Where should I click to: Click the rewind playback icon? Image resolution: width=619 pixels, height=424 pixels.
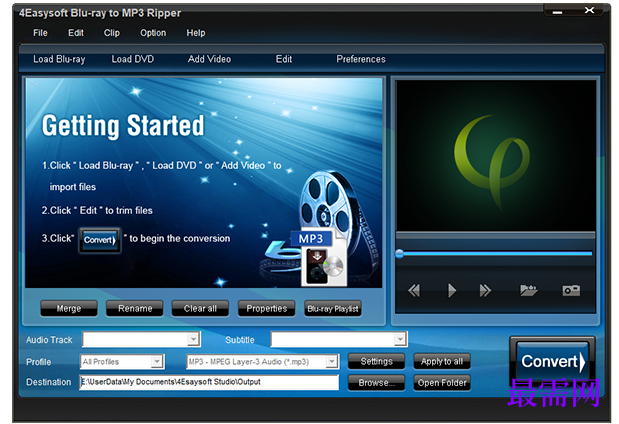[x=414, y=291]
